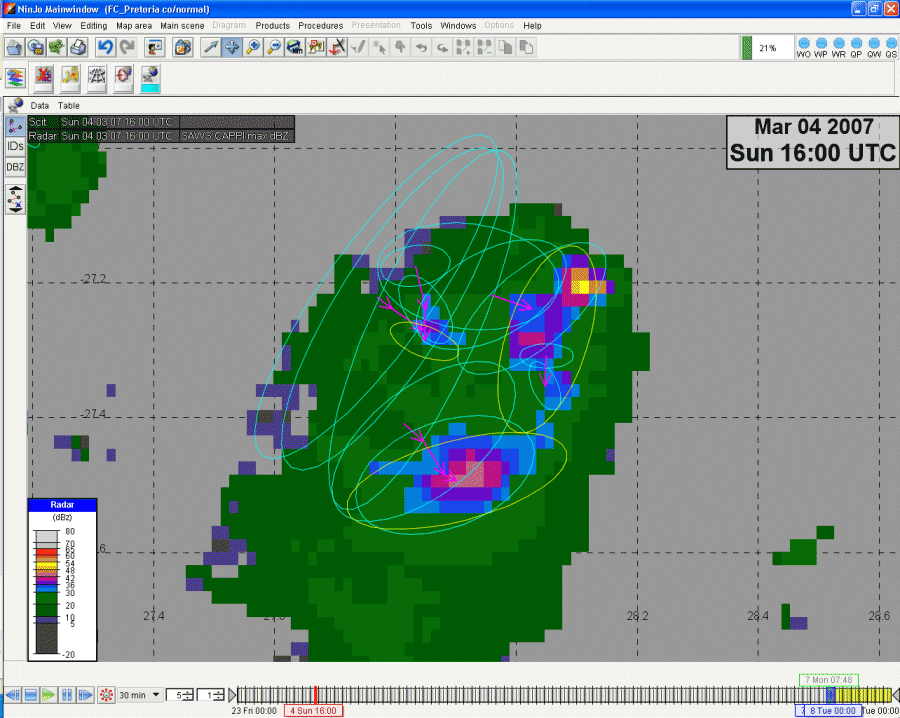The height and width of the screenshot is (718, 900).
Task: Open the Main scene menu
Action: [x=182, y=26]
